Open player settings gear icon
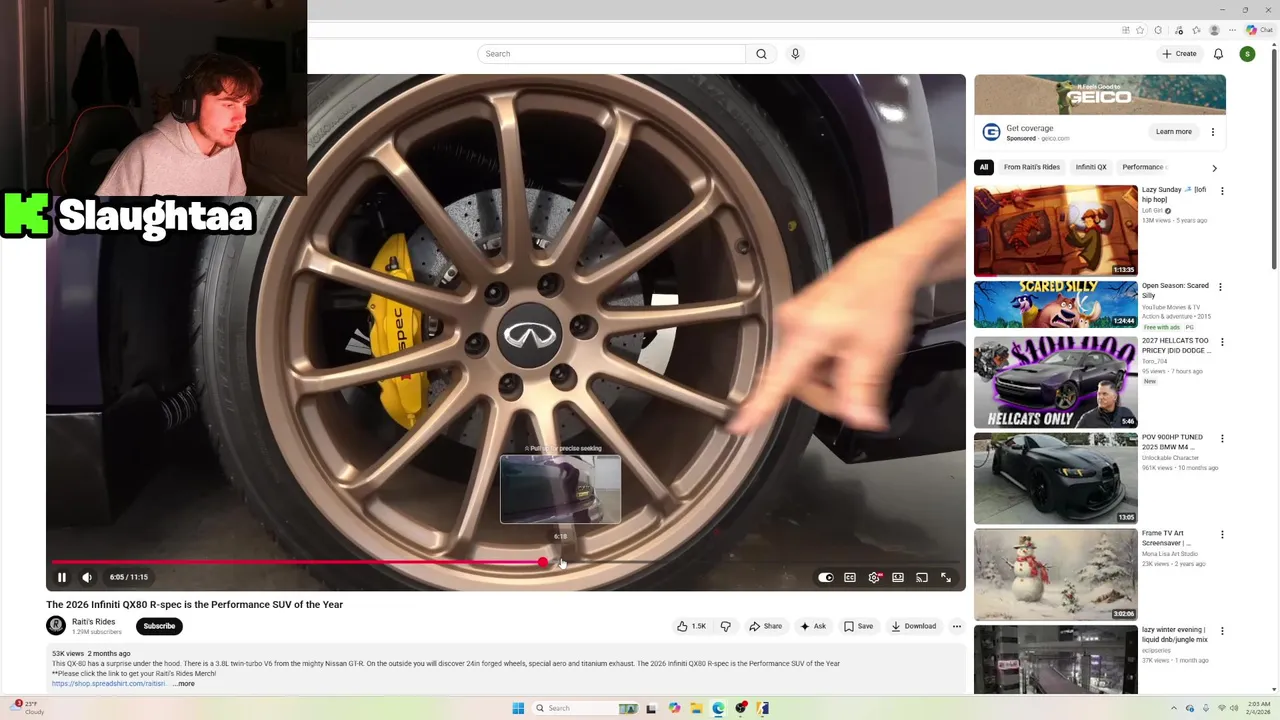 tap(874, 577)
